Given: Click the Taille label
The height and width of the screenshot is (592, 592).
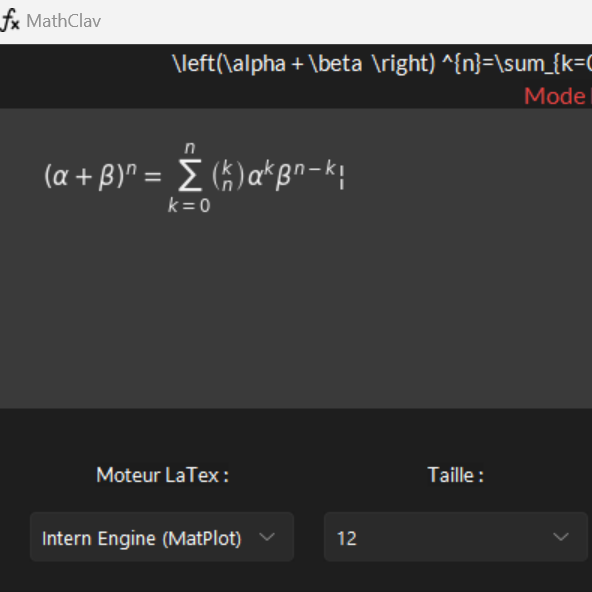Looking at the screenshot, I should 455,475.
